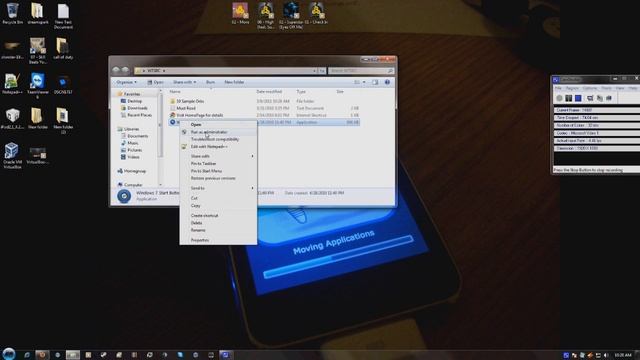Select the 02 - Mono desktop icon

240,13
